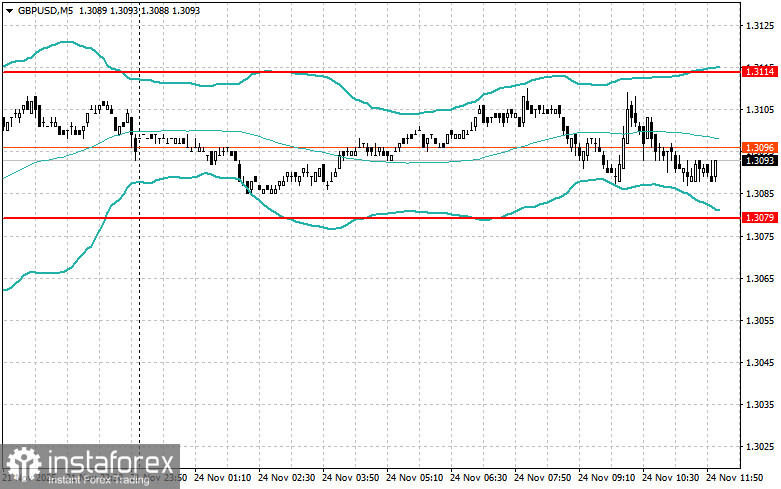This screenshot has height=489, width=781.
Task: Select the 1.3065 price axis value
Action: click(x=760, y=278)
